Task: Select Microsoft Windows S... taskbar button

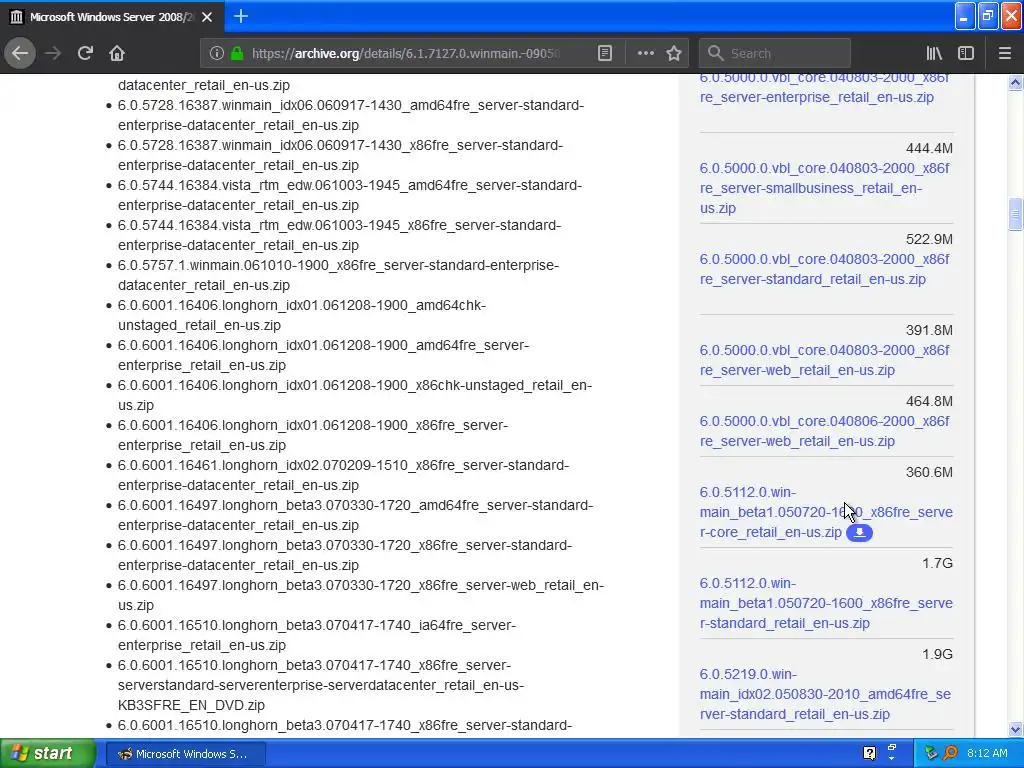Action: click(185, 754)
